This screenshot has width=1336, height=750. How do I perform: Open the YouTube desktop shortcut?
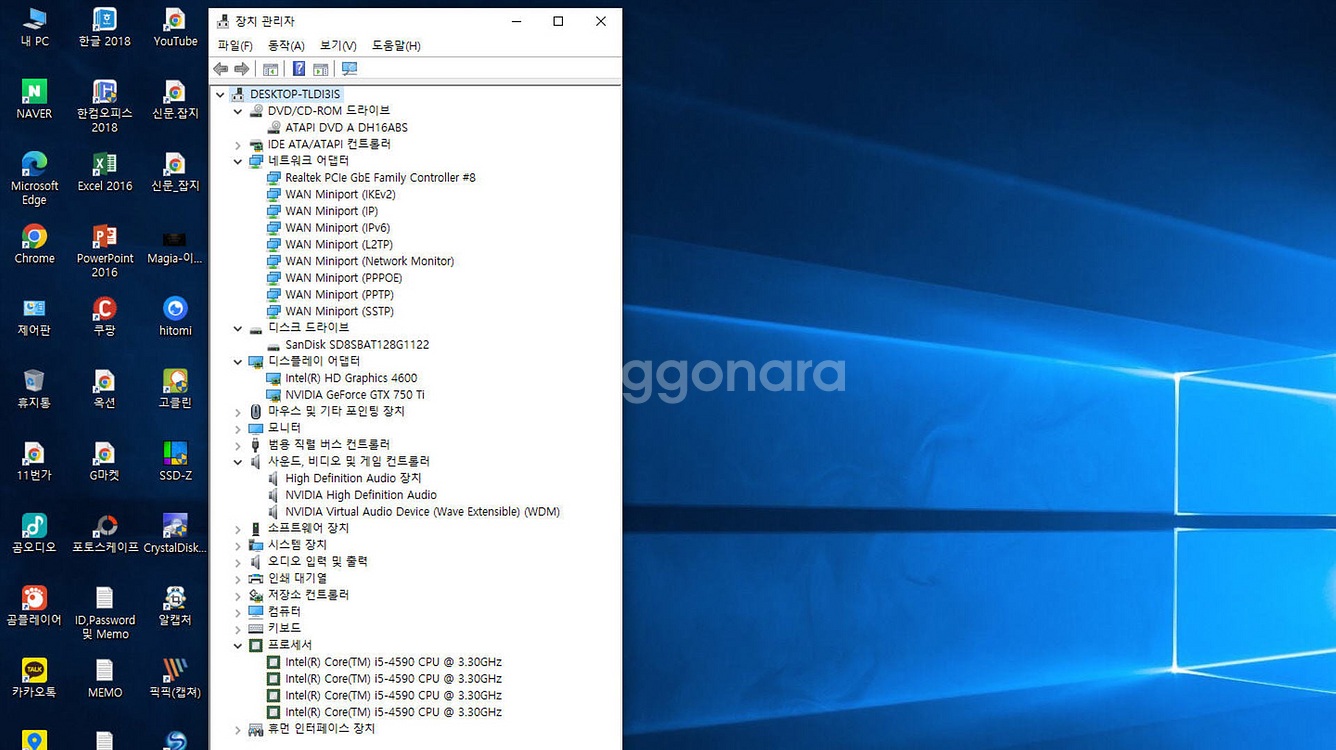(x=175, y=27)
